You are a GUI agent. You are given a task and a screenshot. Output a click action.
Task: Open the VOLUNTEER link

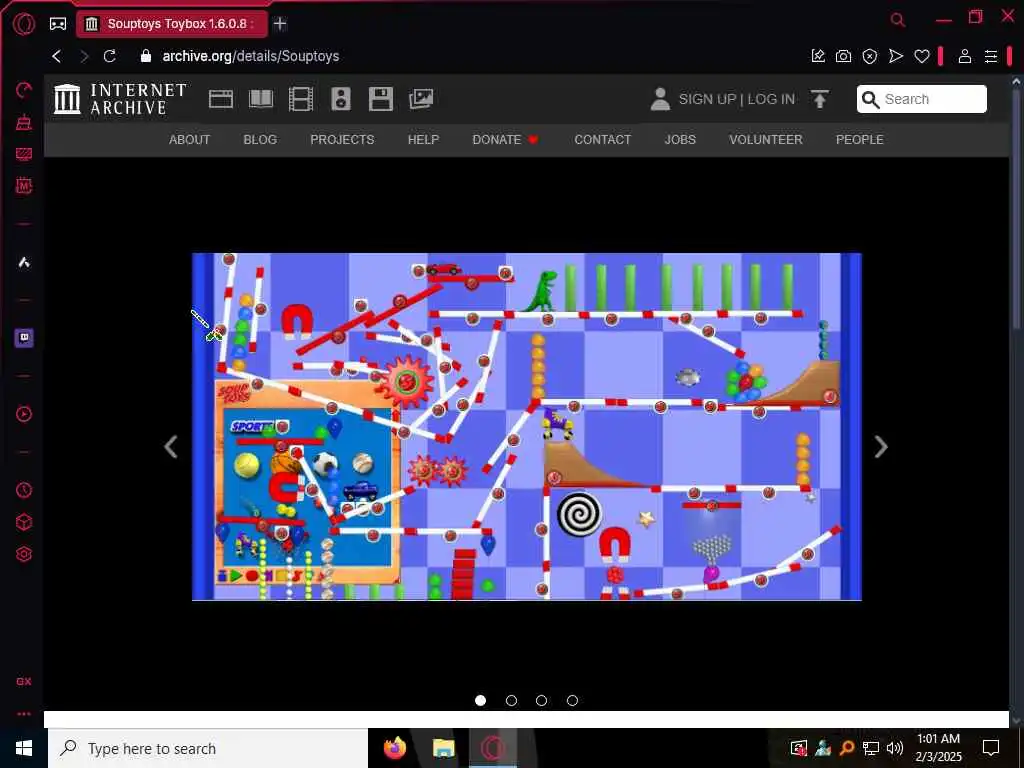click(x=765, y=140)
